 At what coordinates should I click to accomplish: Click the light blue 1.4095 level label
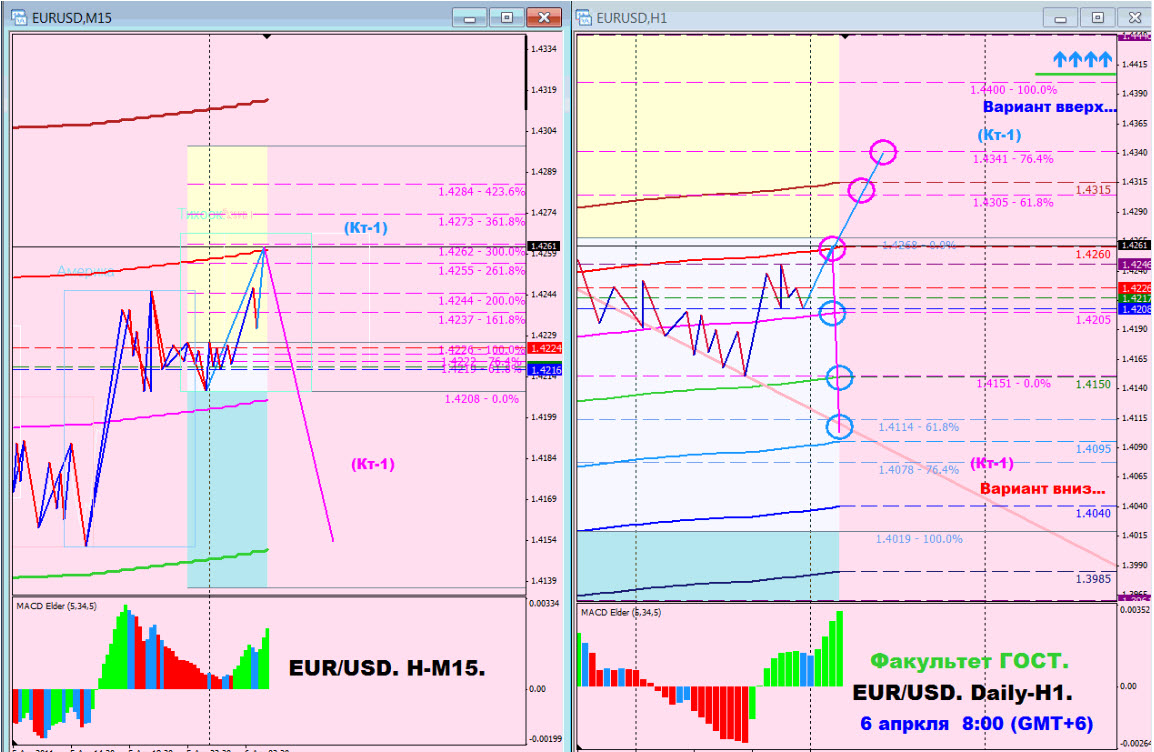click(1093, 449)
